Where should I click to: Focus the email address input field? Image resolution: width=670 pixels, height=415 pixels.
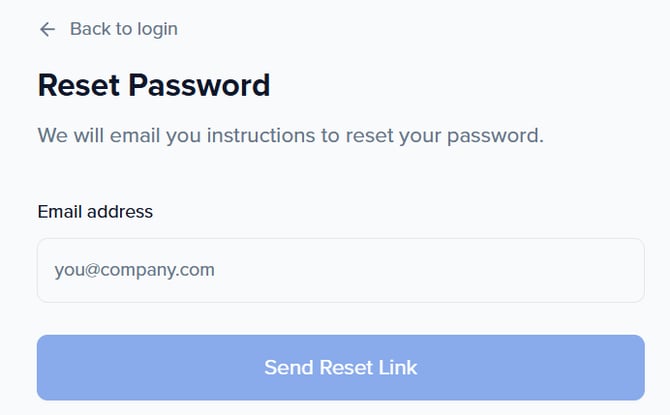click(340, 270)
